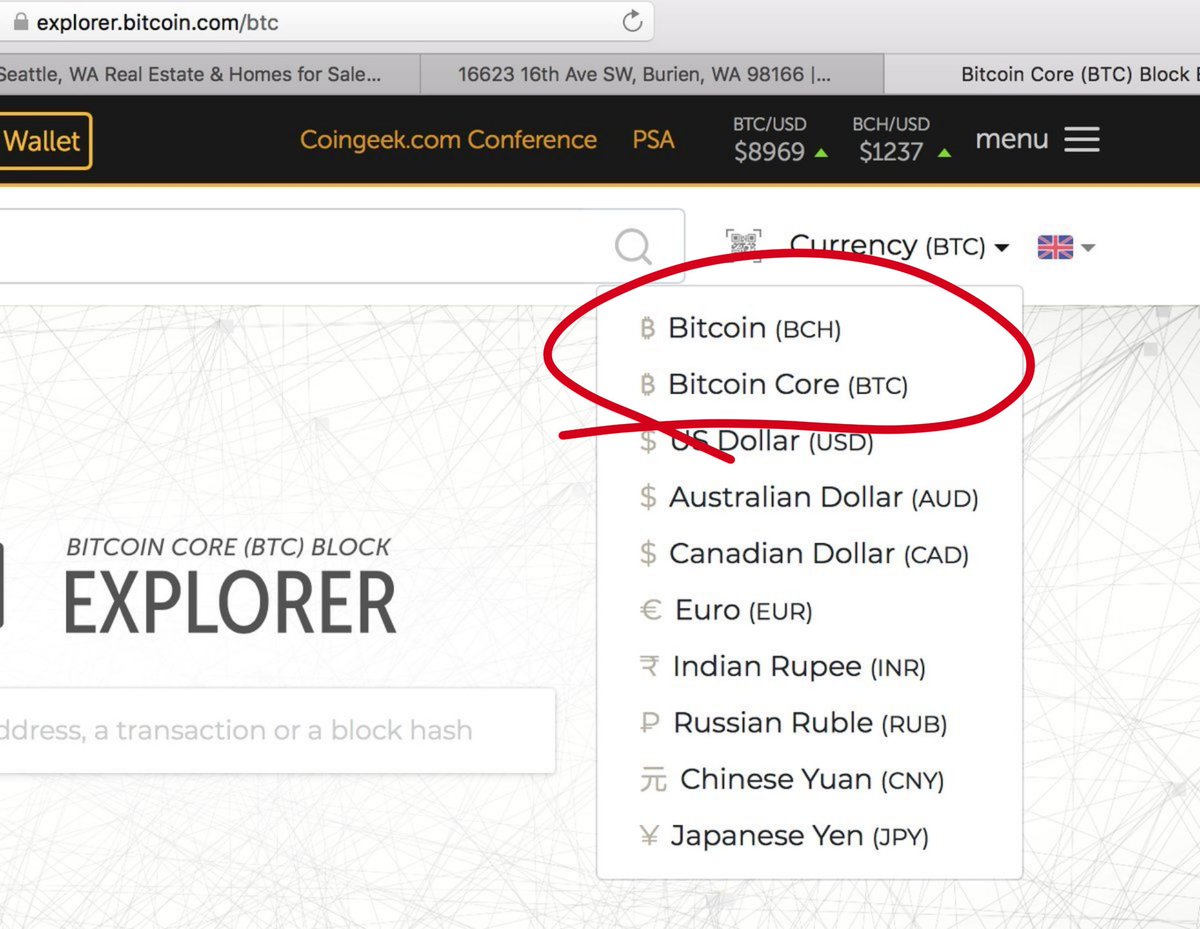Click the reload page icon in address bar

(632, 21)
